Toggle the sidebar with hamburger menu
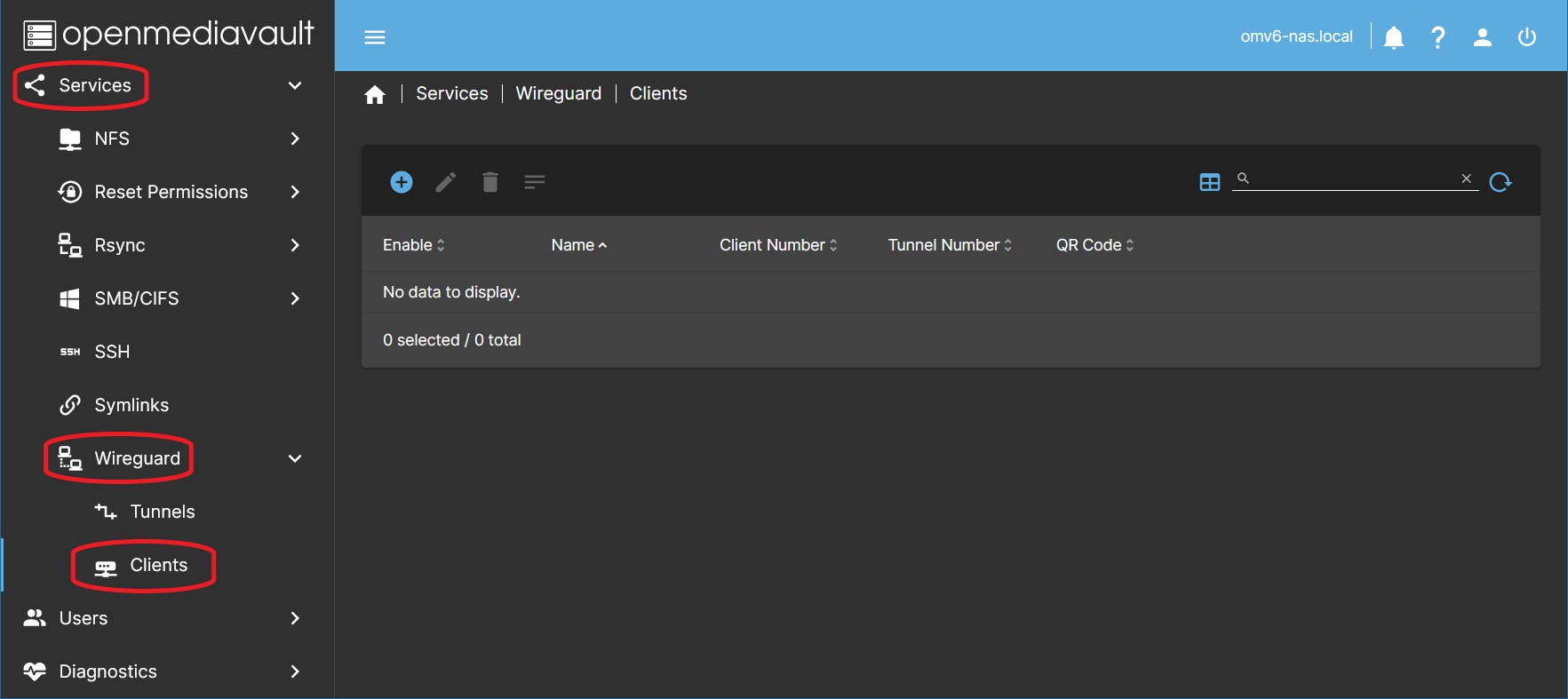Screen dimensions: 1568x699 375,37
